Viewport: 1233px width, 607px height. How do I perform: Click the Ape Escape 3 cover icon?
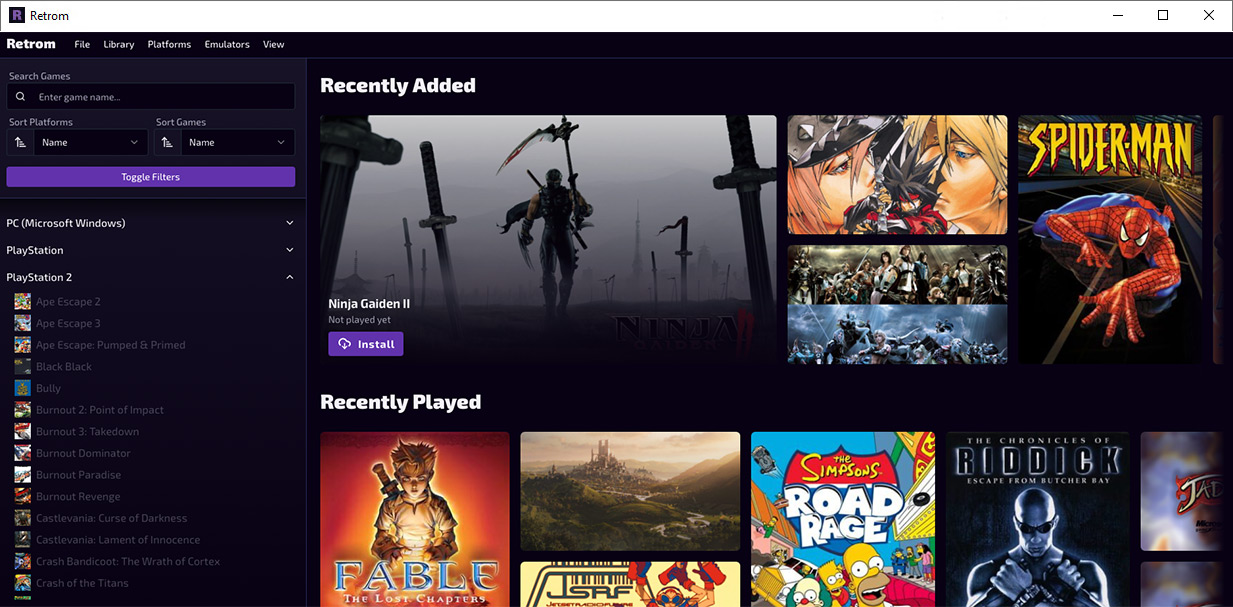point(22,323)
